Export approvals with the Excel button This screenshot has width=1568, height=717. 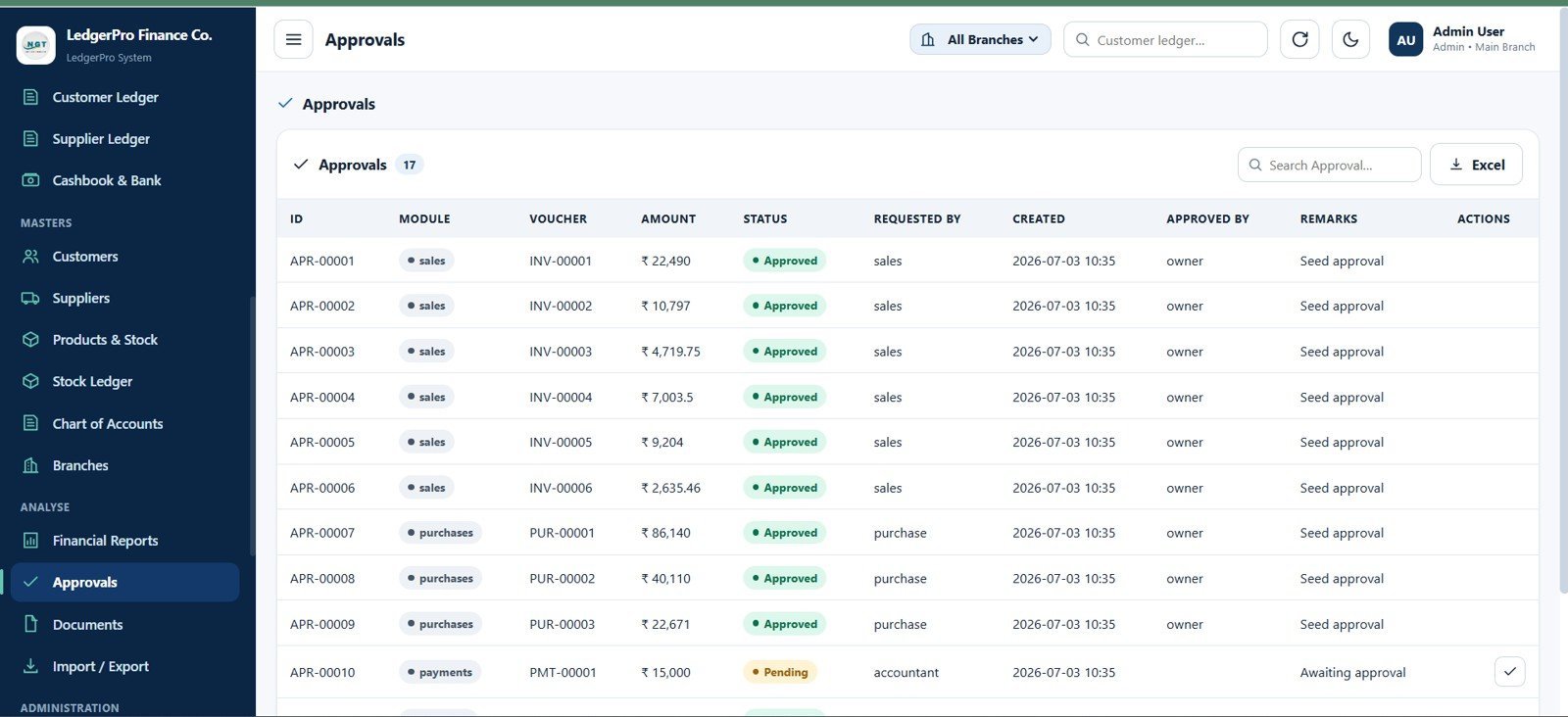1476,165
